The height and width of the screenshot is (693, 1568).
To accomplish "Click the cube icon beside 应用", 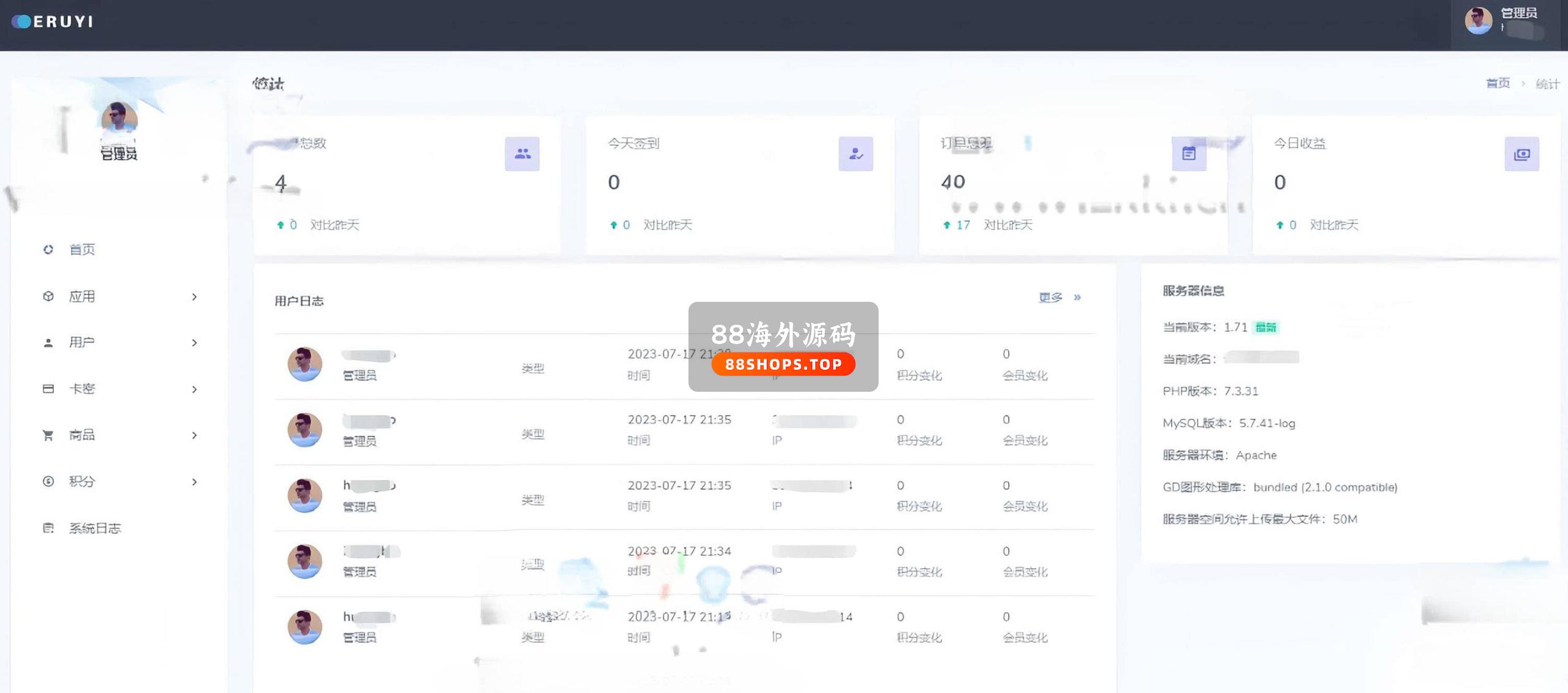I will point(48,296).
